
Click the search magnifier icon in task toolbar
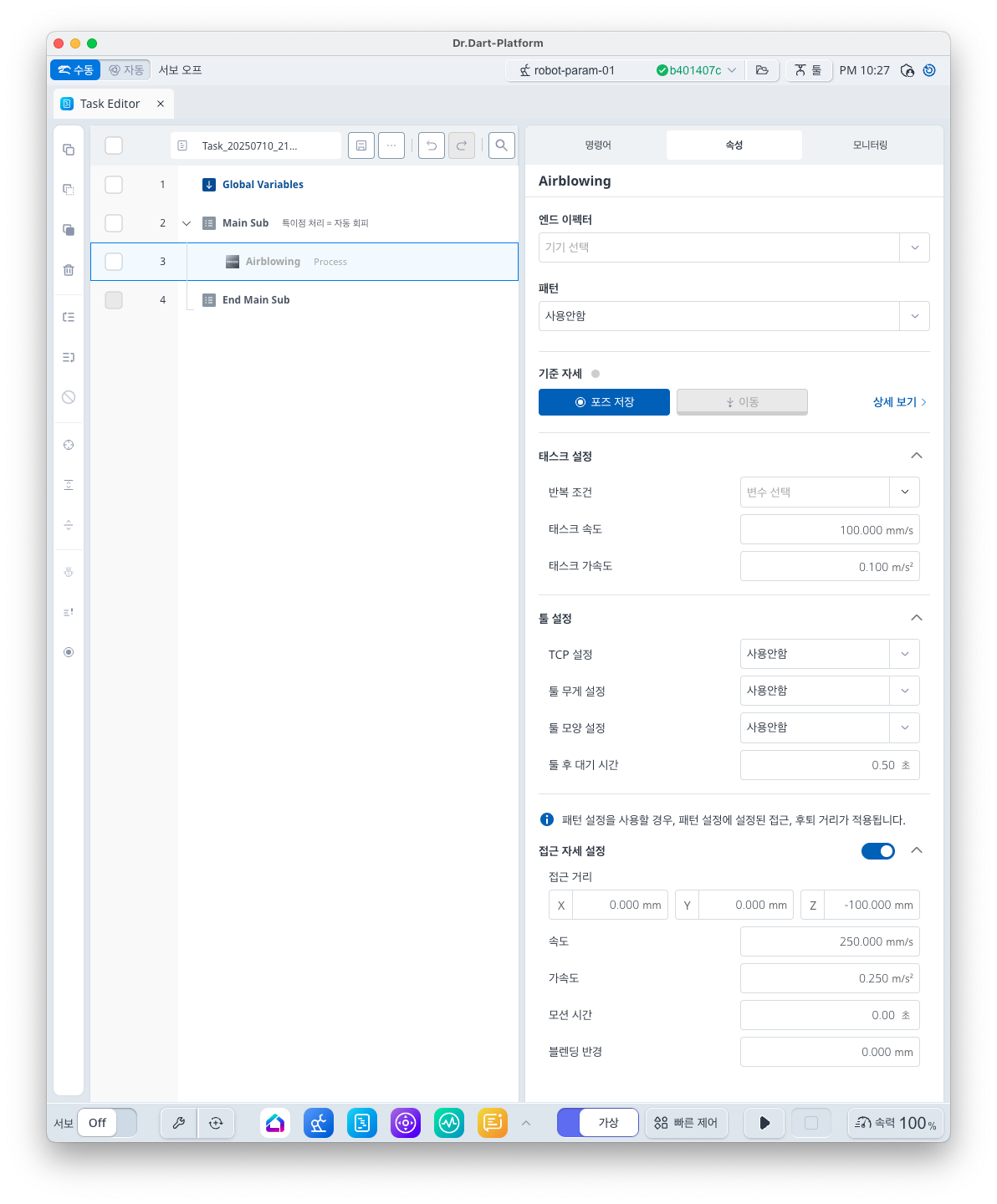pos(501,145)
